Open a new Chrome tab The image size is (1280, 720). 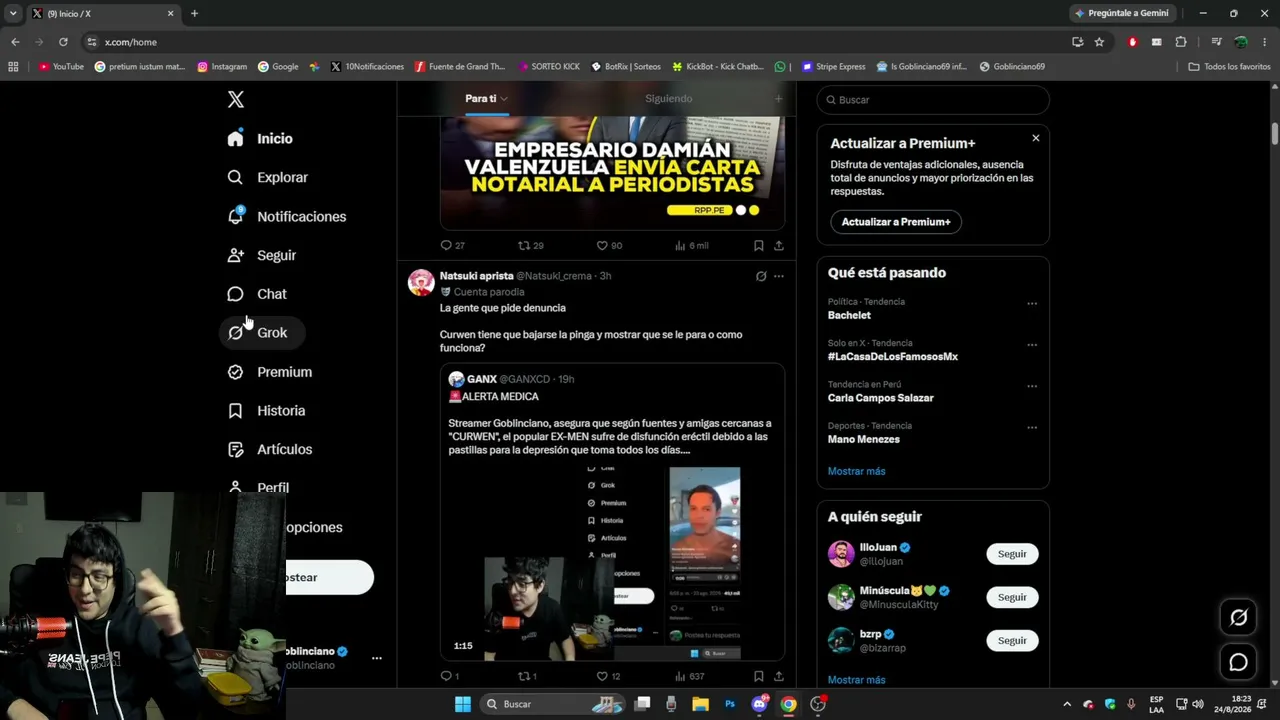pyautogui.click(x=194, y=14)
